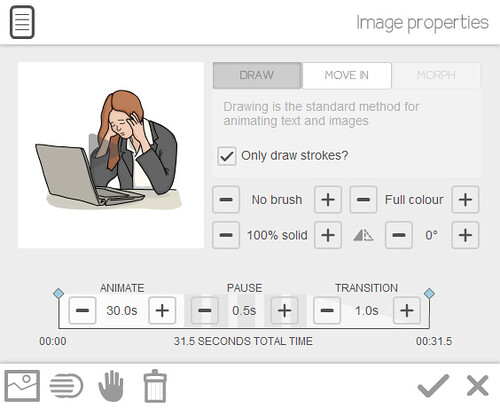Increase the PAUSE time of 0.5s

click(284, 311)
